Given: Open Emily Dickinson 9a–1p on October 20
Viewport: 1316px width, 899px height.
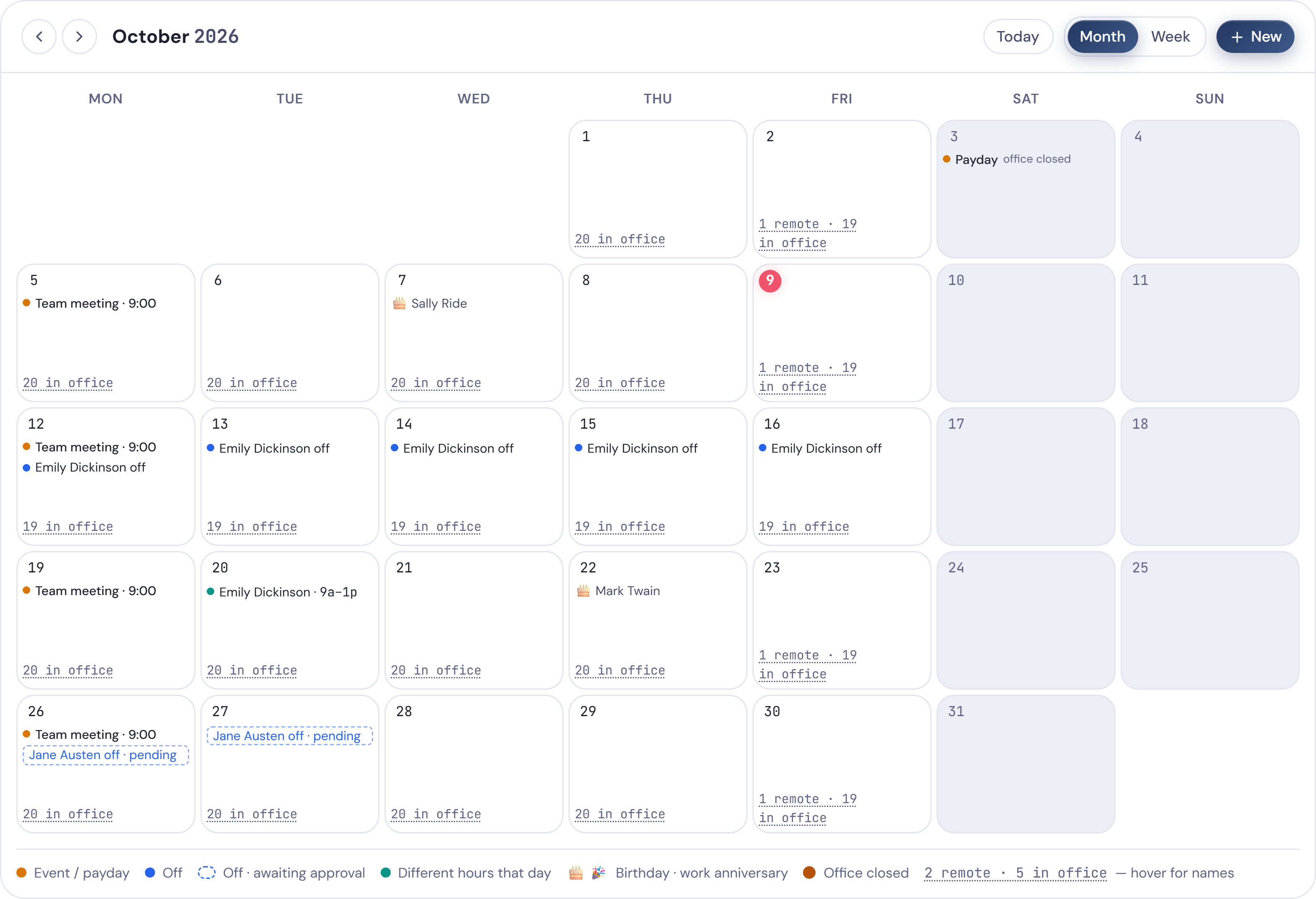Looking at the screenshot, I should coord(282,592).
